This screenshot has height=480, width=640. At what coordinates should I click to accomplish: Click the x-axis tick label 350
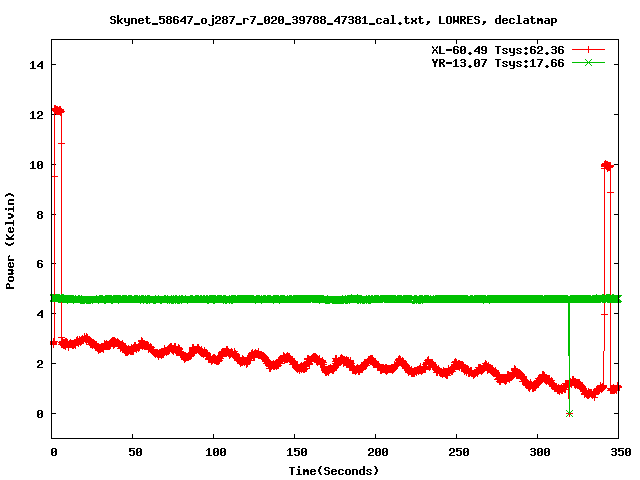click(x=620, y=452)
